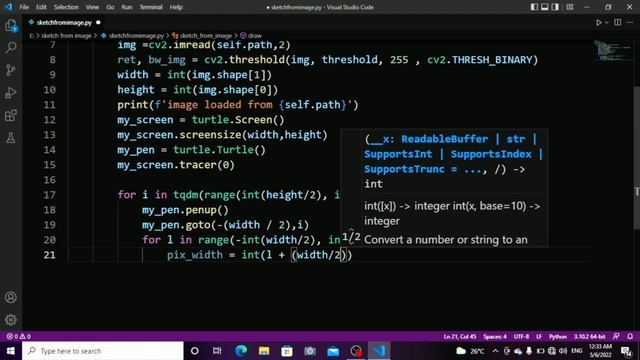Image resolution: width=640 pixels, height=360 pixels.
Task: Click line number 16 in gutter
Action: pos(49,180)
